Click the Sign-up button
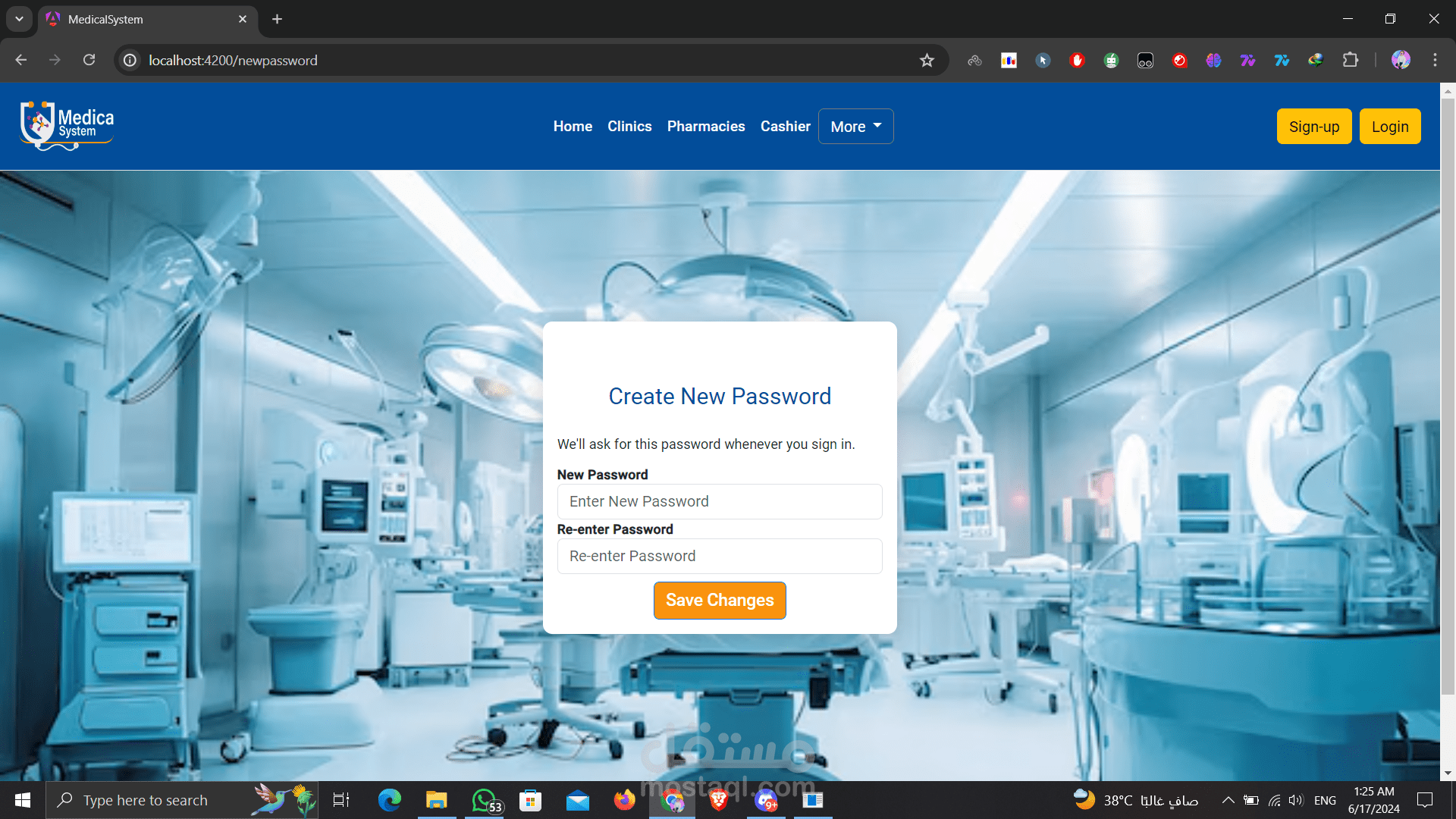This screenshot has height=819, width=1456. [1313, 127]
